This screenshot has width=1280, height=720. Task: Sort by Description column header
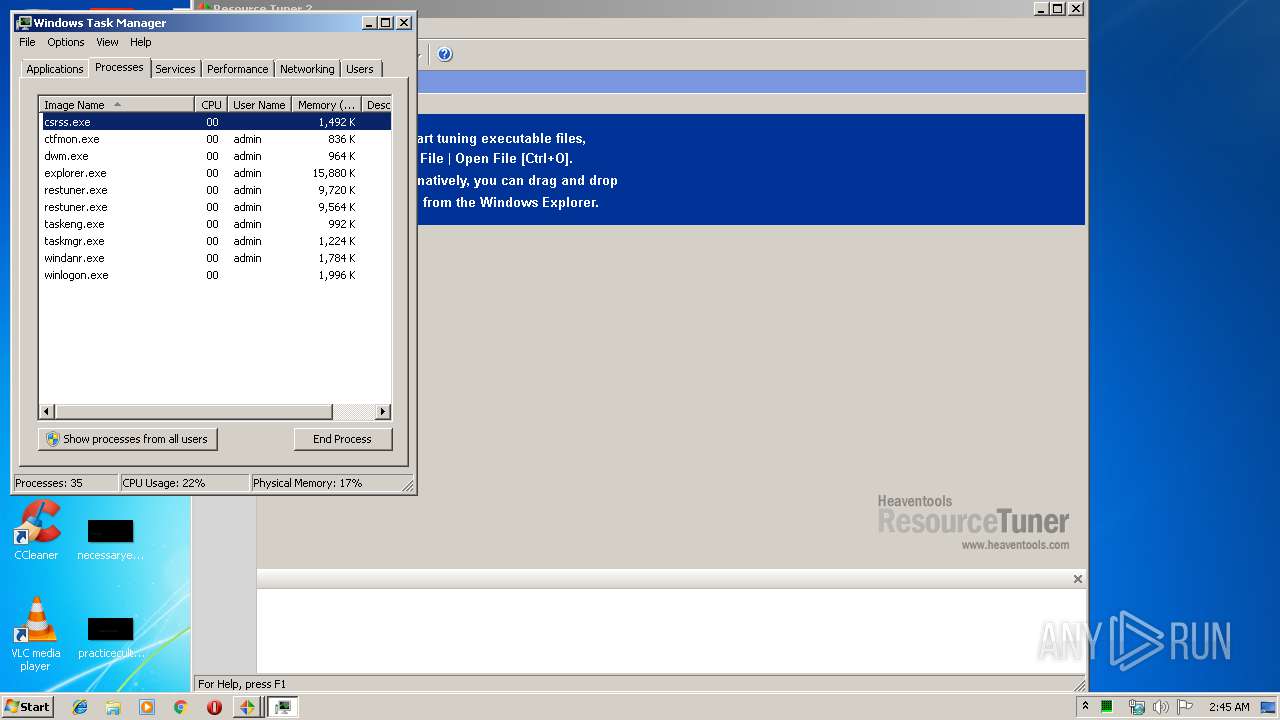point(377,105)
